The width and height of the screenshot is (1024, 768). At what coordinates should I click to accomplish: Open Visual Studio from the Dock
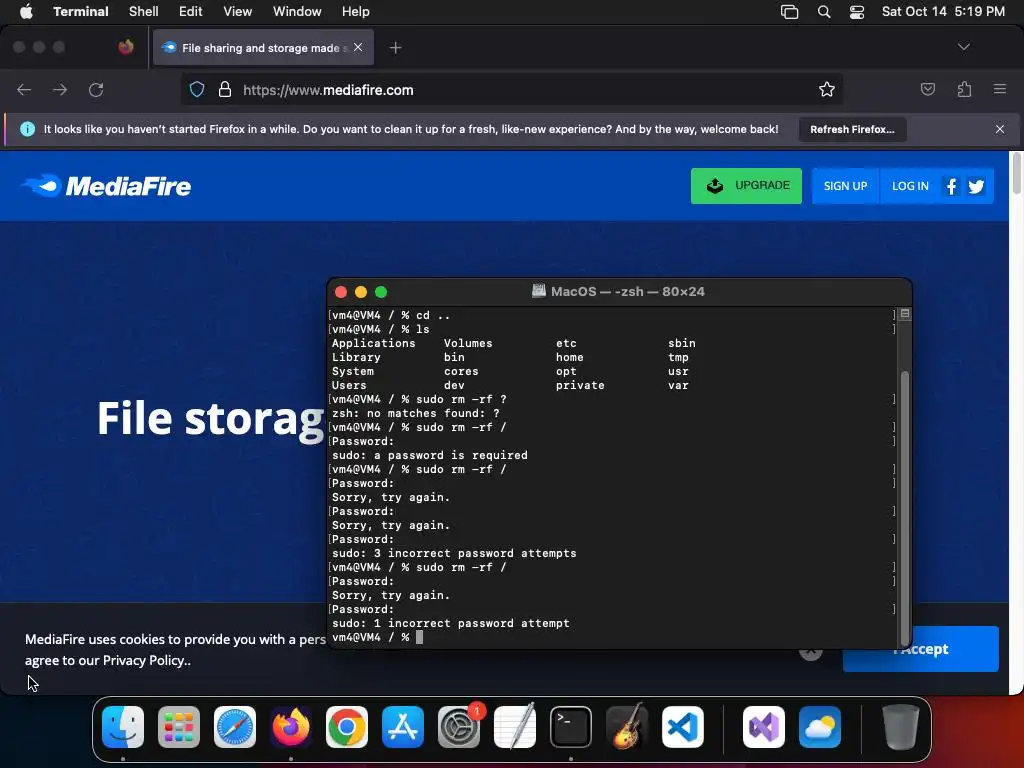[x=763, y=727]
